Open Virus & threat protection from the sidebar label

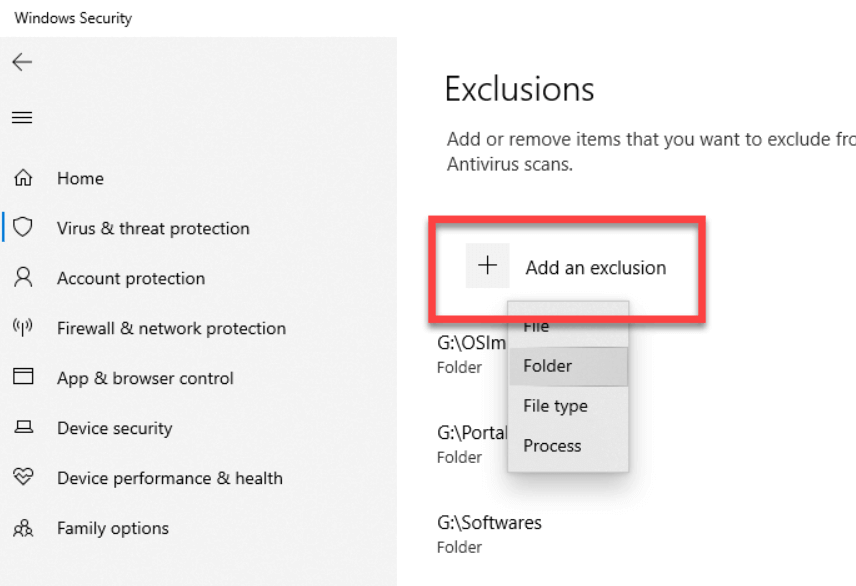[x=153, y=228]
